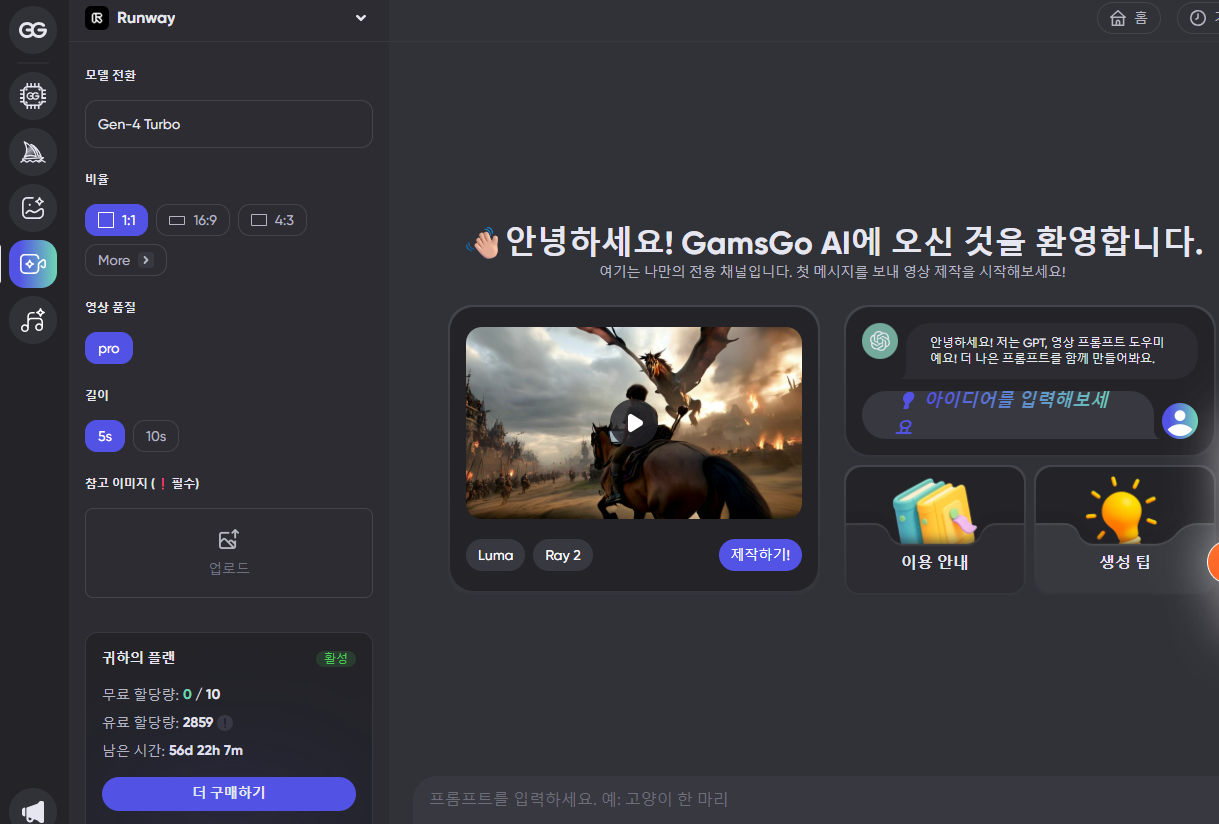
Task: Open the sailboat Midjourney icon in sidebar
Action: [33, 152]
